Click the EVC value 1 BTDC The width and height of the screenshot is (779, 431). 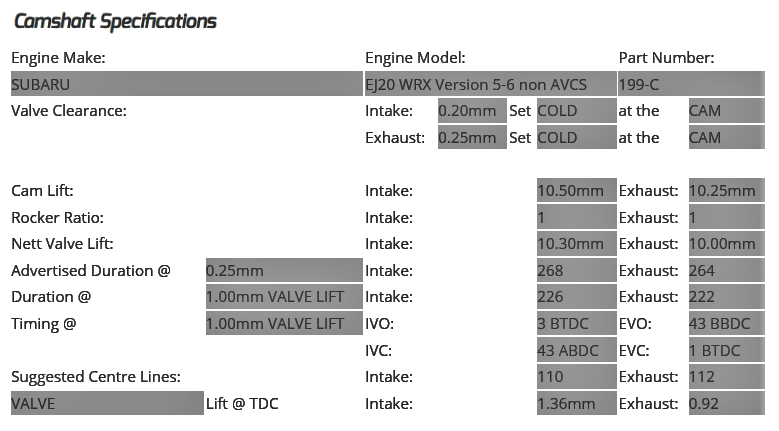tap(727, 350)
